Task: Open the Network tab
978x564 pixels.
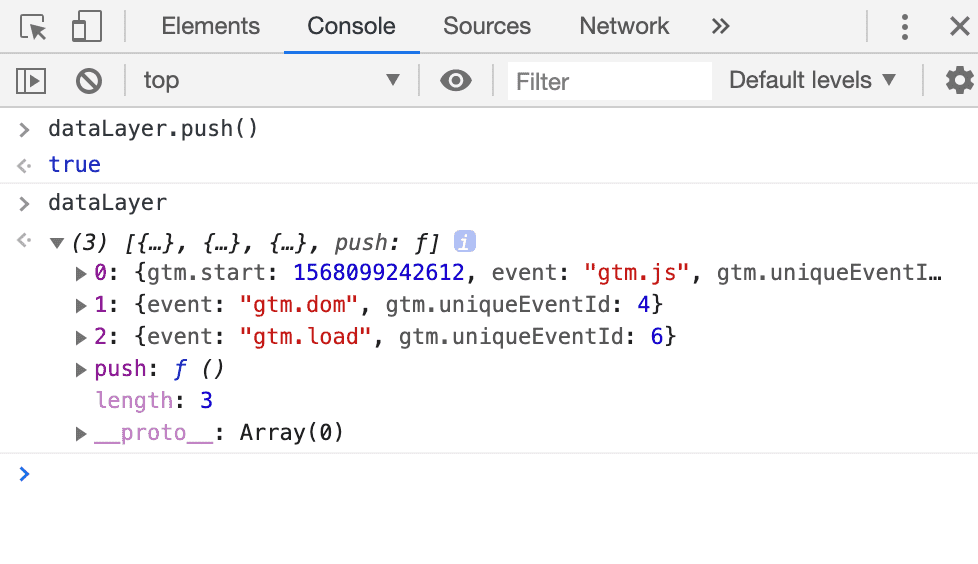Action: tap(624, 27)
